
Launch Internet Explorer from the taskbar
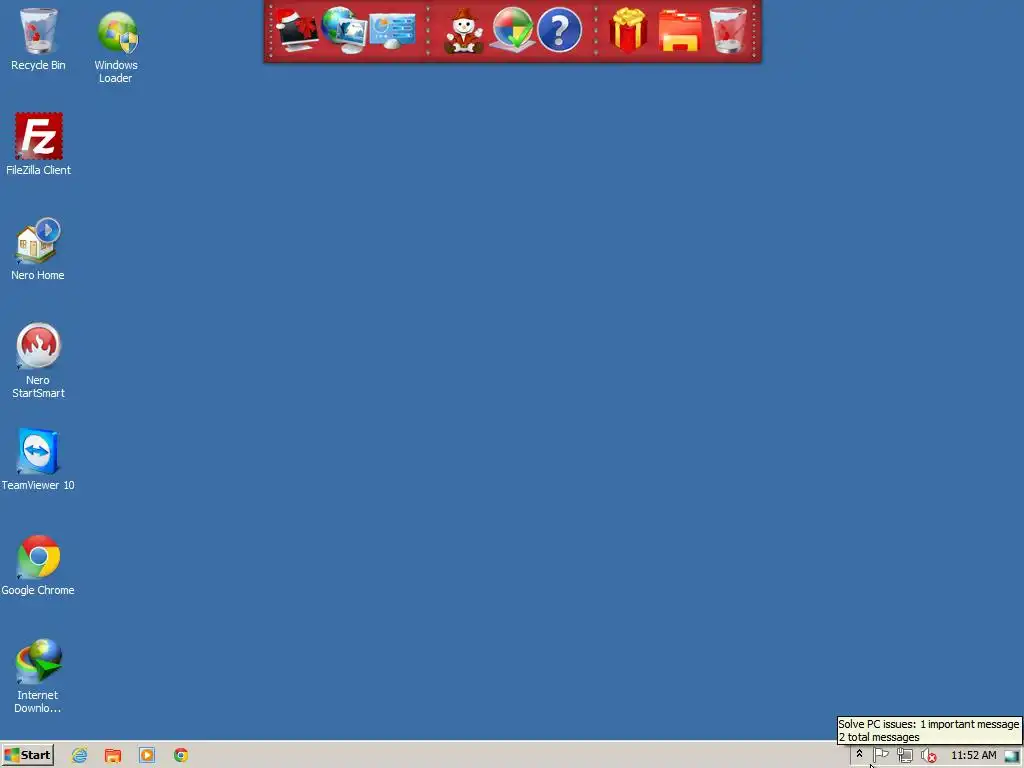click(x=80, y=756)
